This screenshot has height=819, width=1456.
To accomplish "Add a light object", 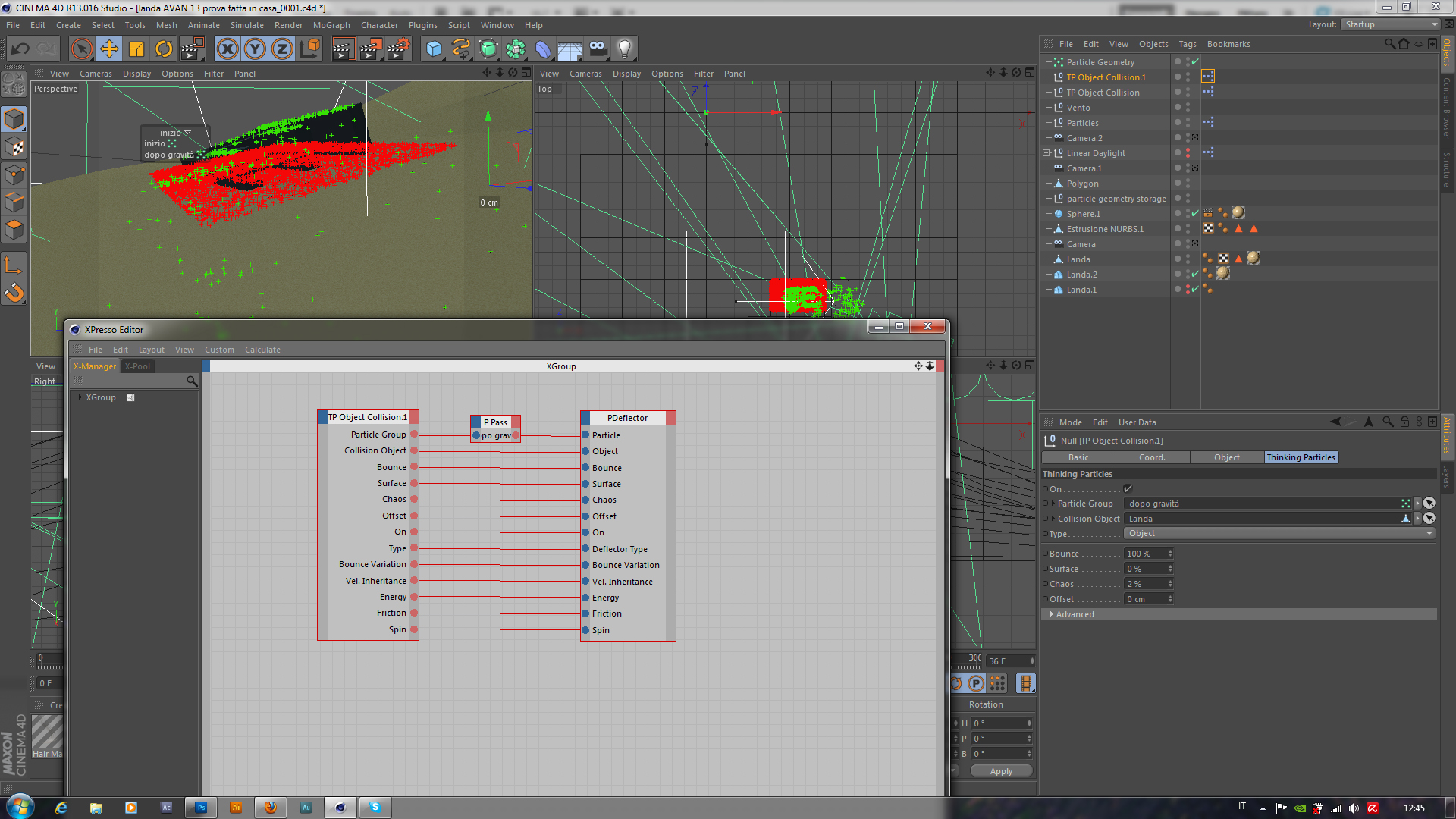I will pyautogui.click(x=624, y=49).
